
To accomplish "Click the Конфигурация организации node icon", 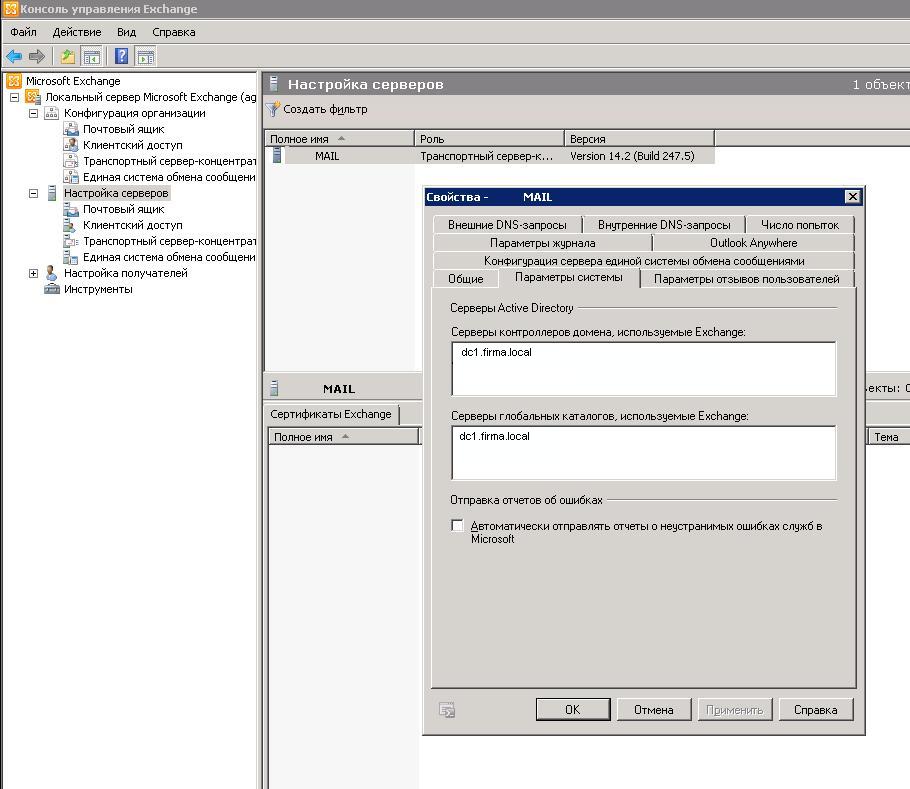I will pyautogui.click(x=52, y=113).
